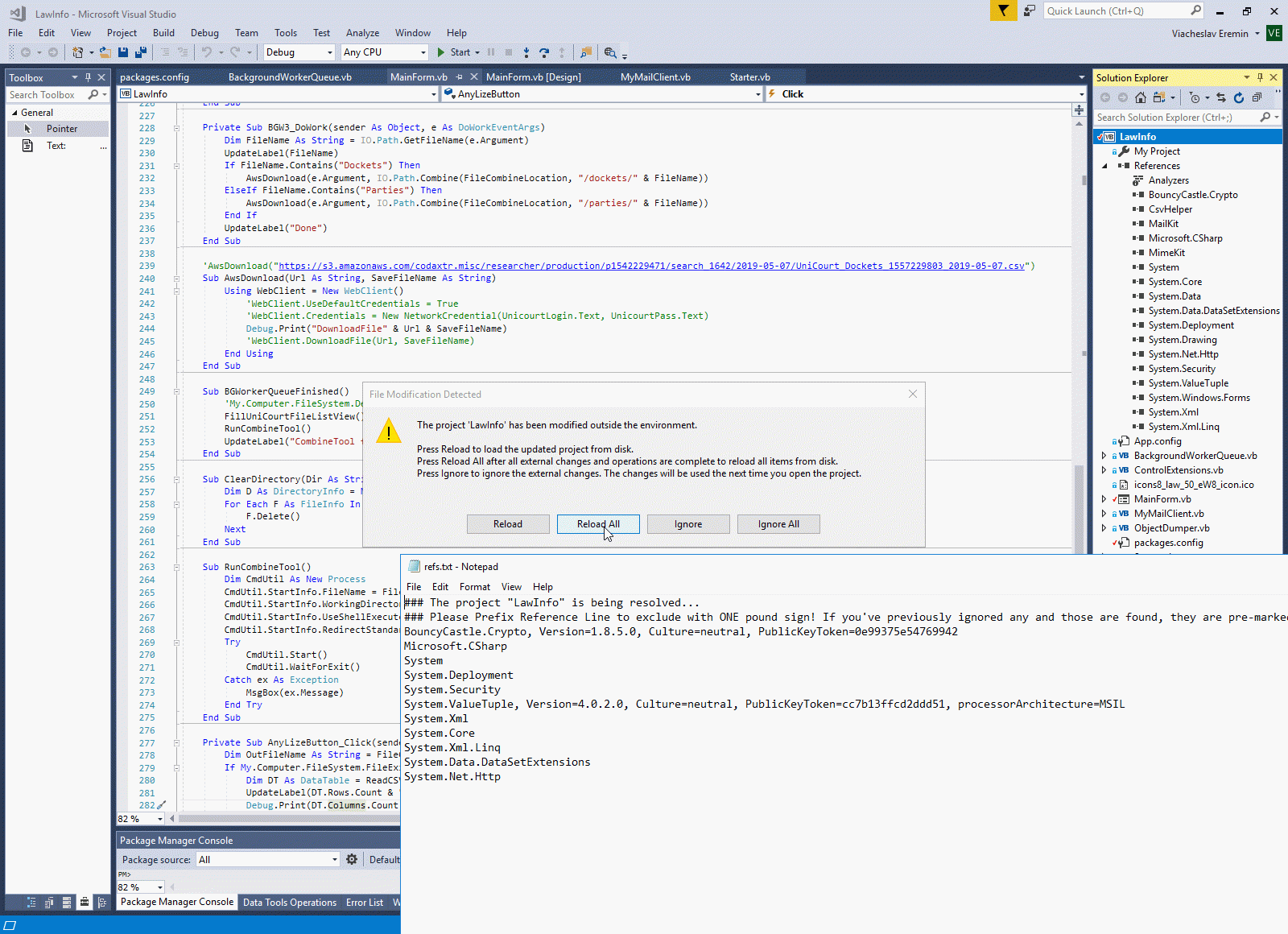Viewport: 1288px width, 934px height.
Task: Click the Quick Launch search box
Action: [1124, 10]
